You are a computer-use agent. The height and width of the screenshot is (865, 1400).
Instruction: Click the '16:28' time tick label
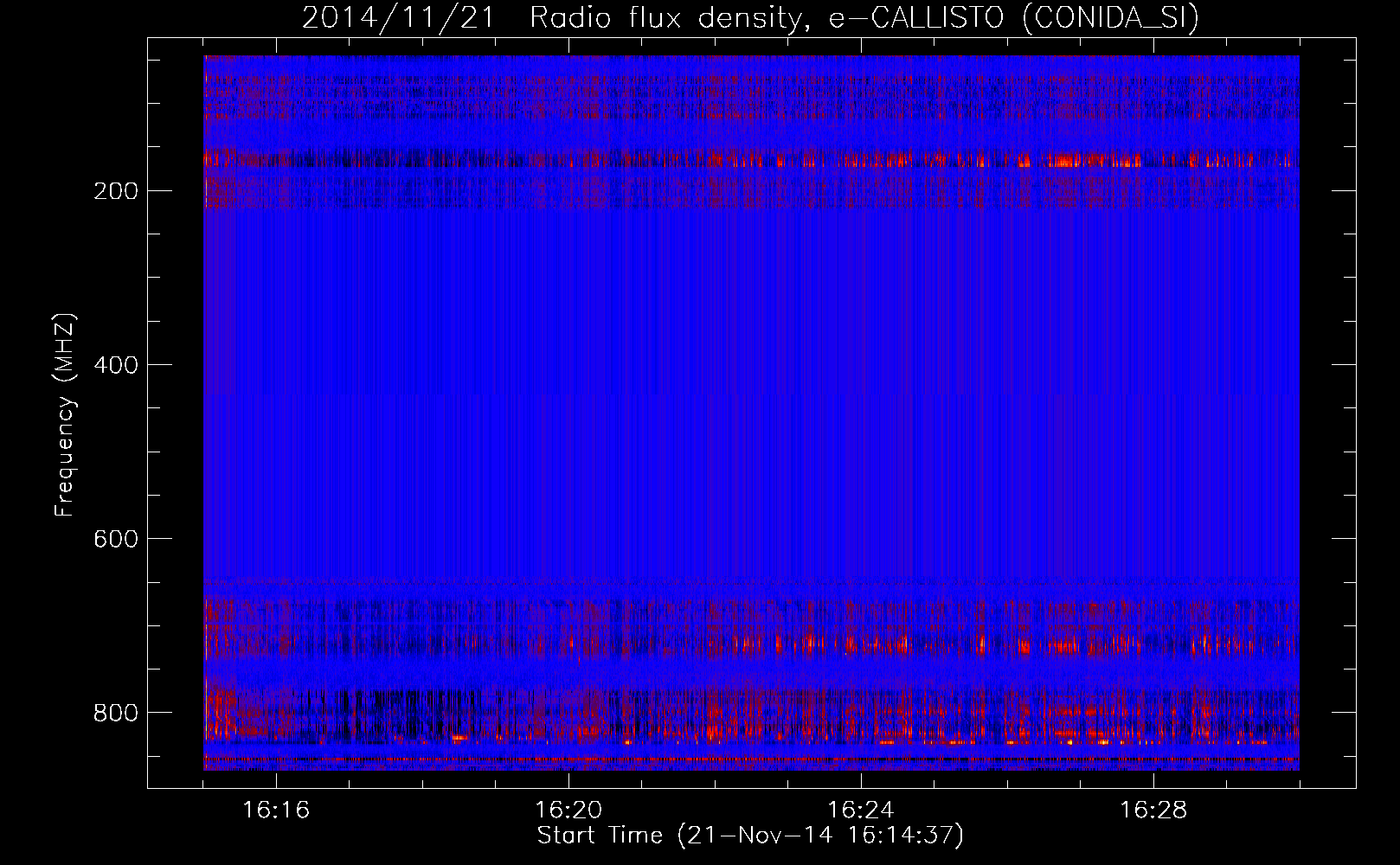point(1153,811)
